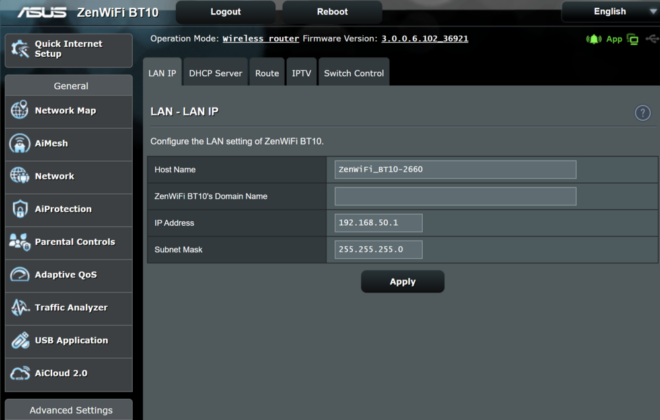Click the AiMesh icon in sidebar
The image size is (660, 420).
(x=19, y=143)
